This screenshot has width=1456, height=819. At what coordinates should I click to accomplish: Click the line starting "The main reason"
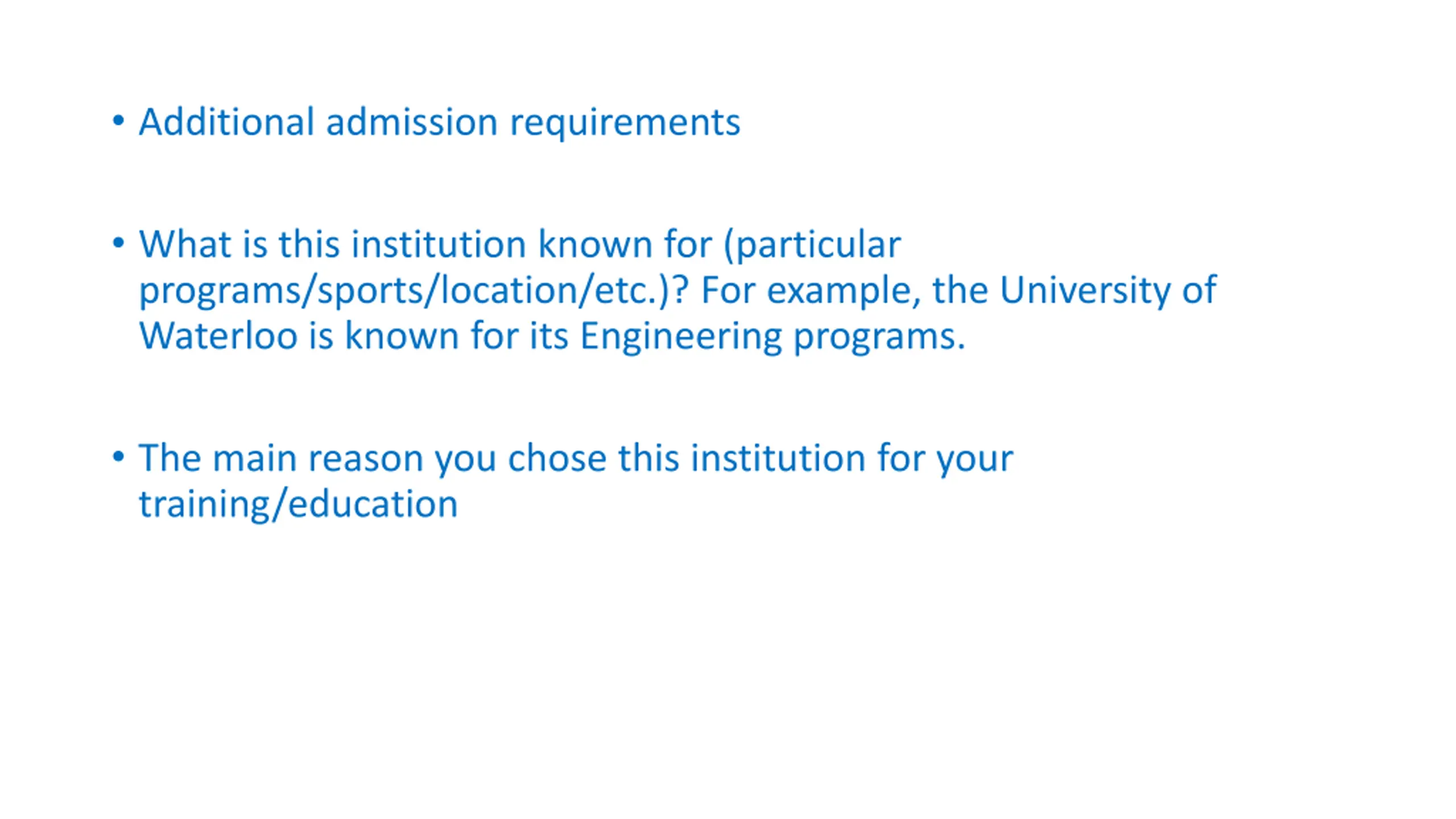(576, 458)
